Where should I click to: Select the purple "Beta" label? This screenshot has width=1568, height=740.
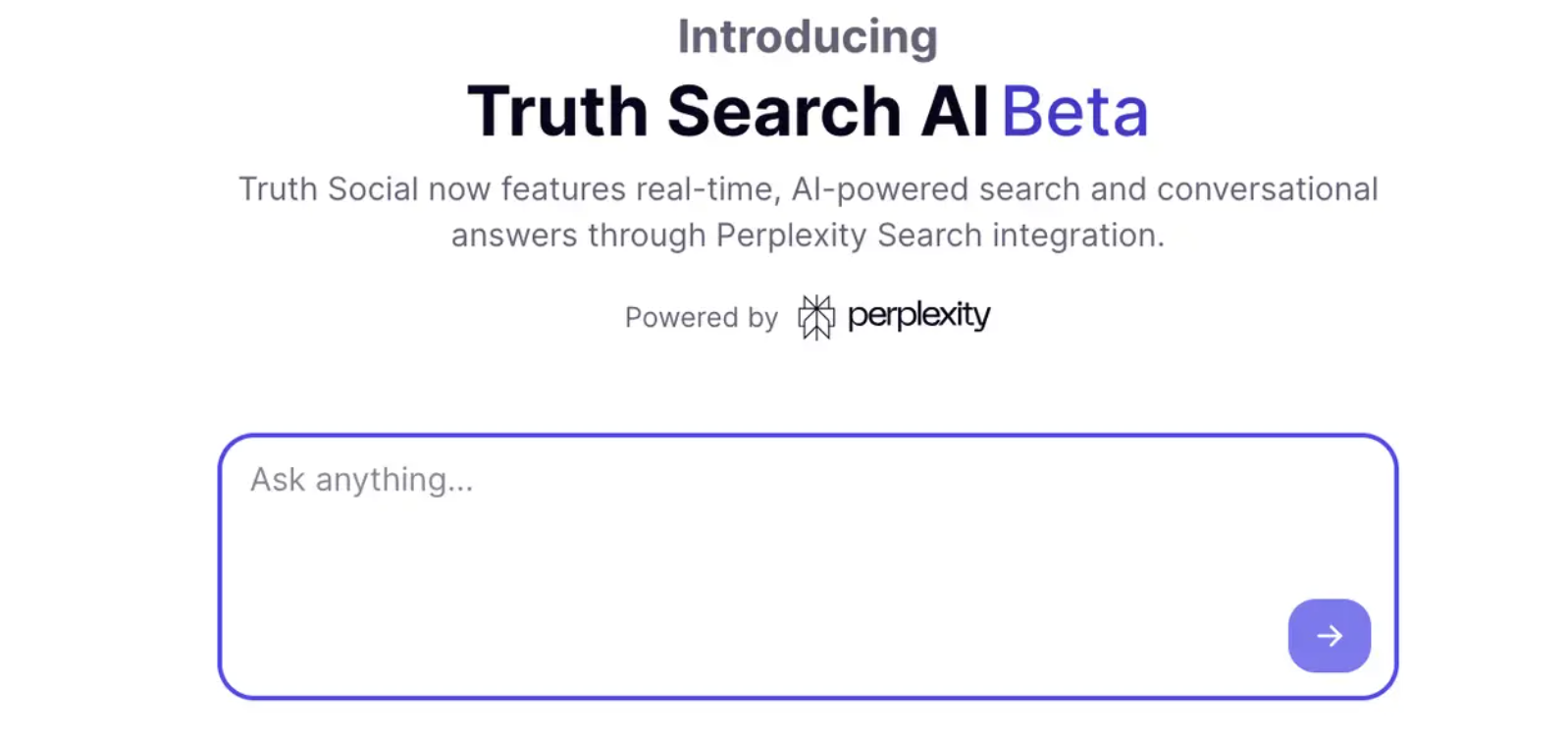click(x=1074, y=112)
